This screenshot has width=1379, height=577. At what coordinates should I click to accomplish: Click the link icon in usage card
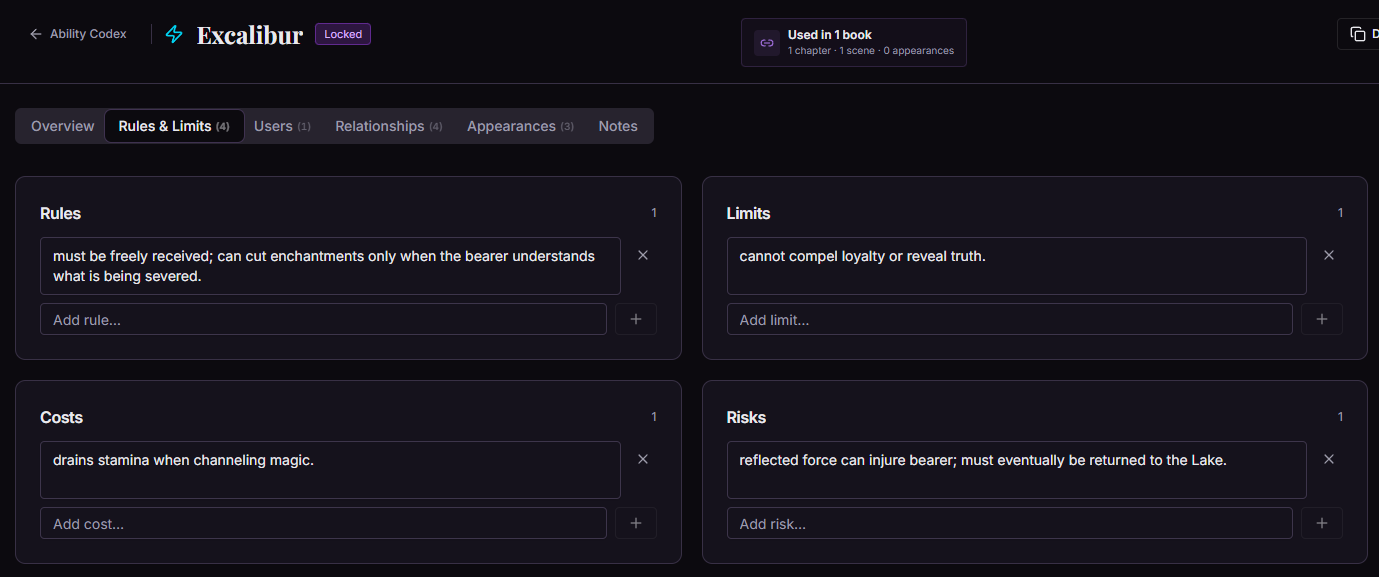[x=767, y=43]
